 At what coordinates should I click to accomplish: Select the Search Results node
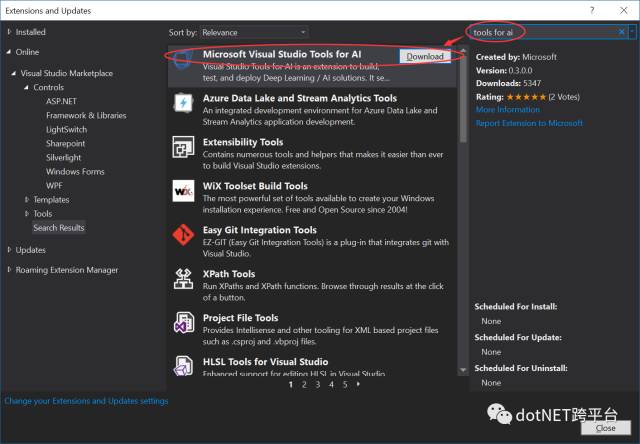[x=59, y=228]
